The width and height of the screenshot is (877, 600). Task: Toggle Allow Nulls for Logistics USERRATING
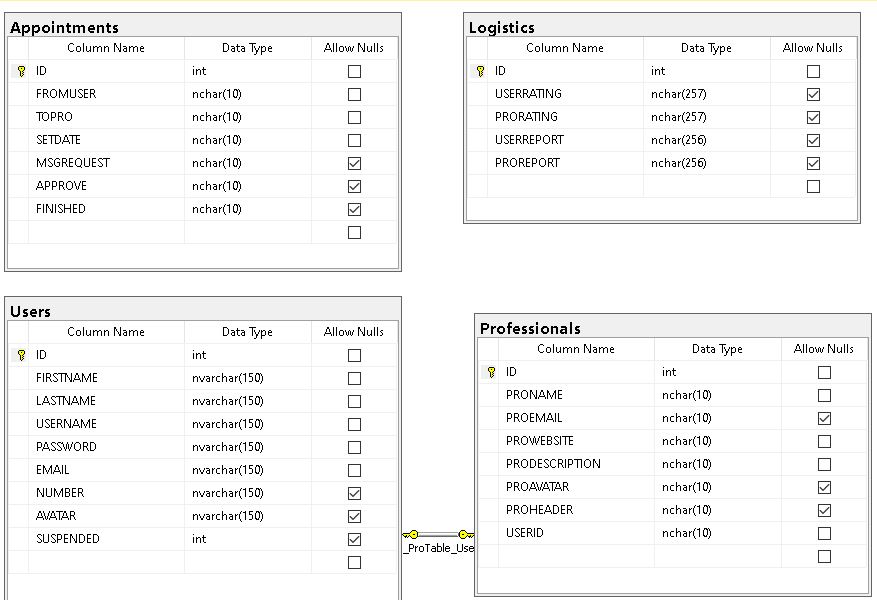coord(813,95)
